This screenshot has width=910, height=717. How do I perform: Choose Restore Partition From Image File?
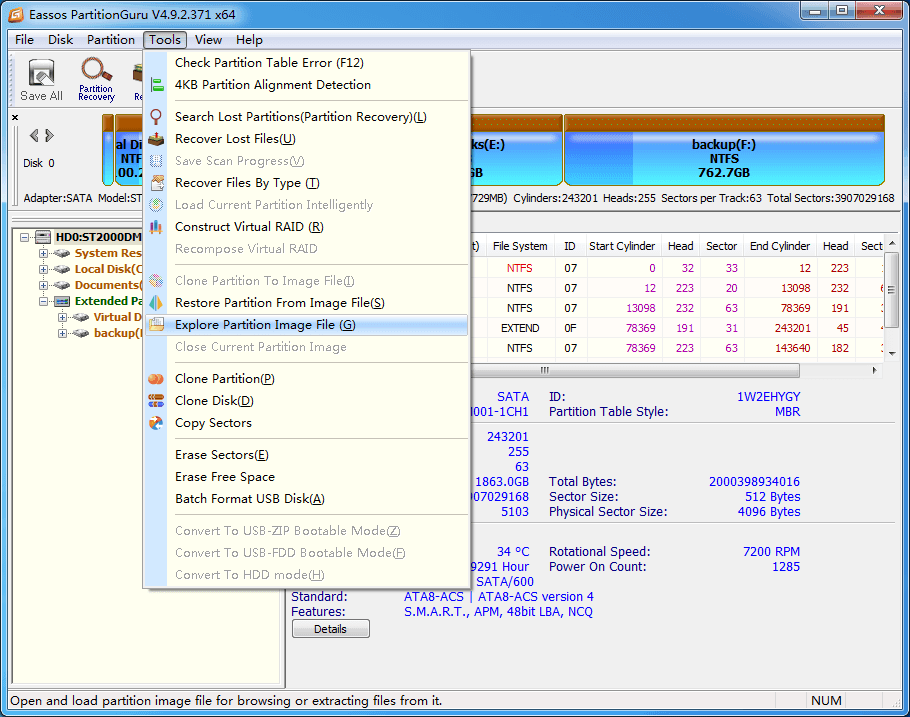pyautogui.click(x=306, y=303)
